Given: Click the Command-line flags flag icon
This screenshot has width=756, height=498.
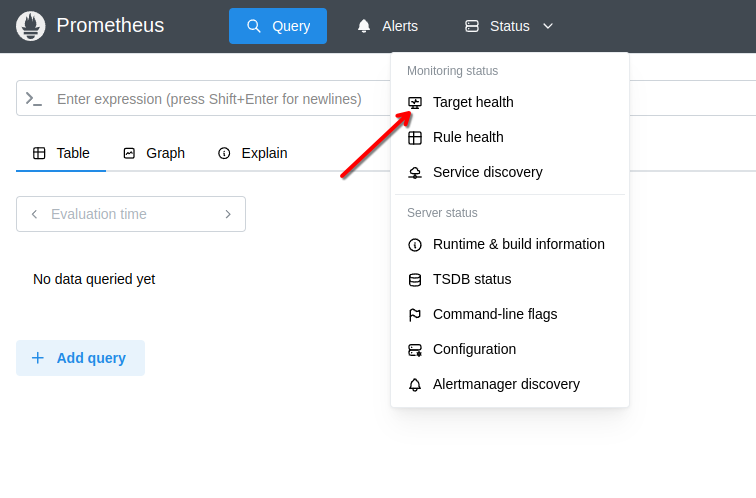Looking at the screenshot, I should coord(415,314).
